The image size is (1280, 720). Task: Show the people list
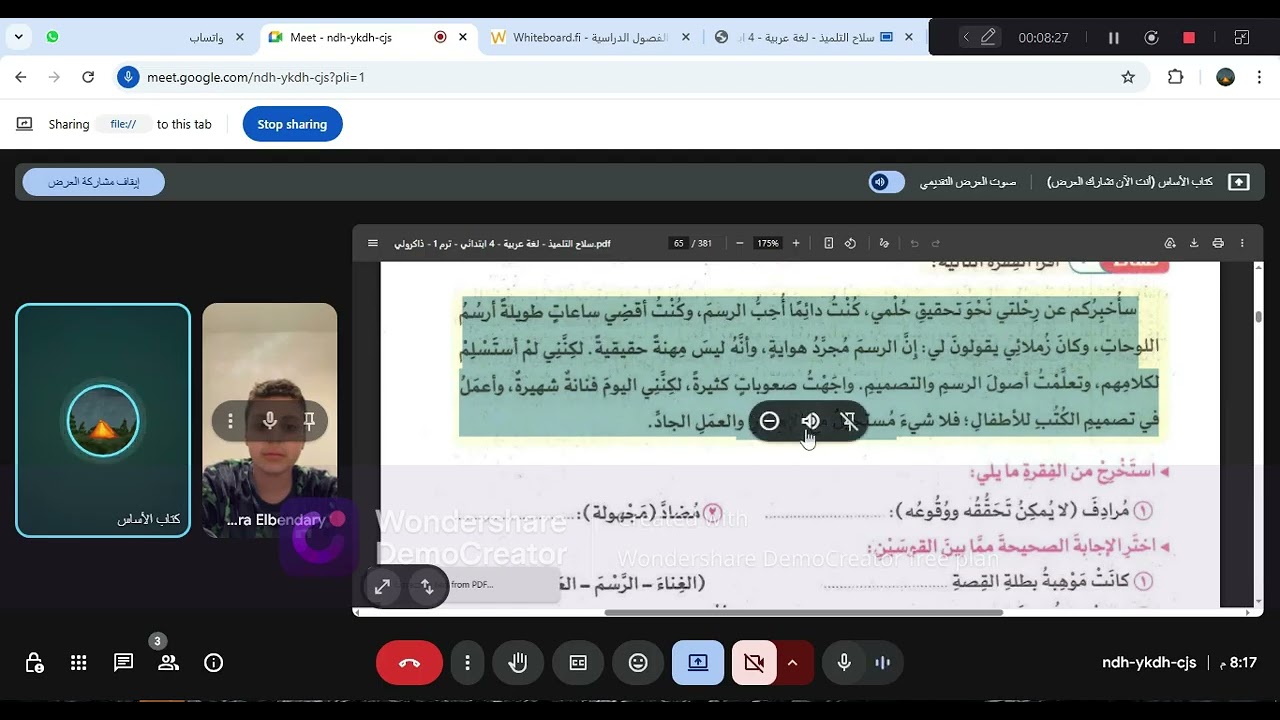pyautogui.click(x=168, y=663)
